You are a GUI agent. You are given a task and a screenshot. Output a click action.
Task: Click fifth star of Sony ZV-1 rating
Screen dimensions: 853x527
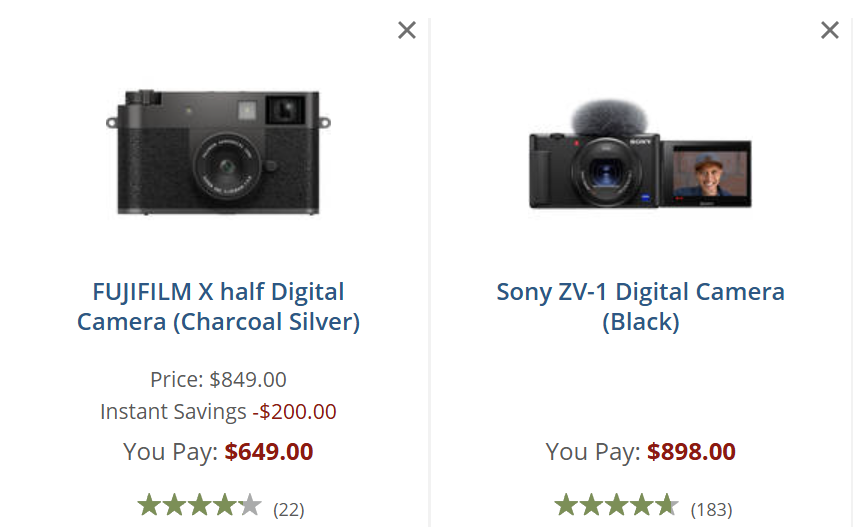point(665,506)
